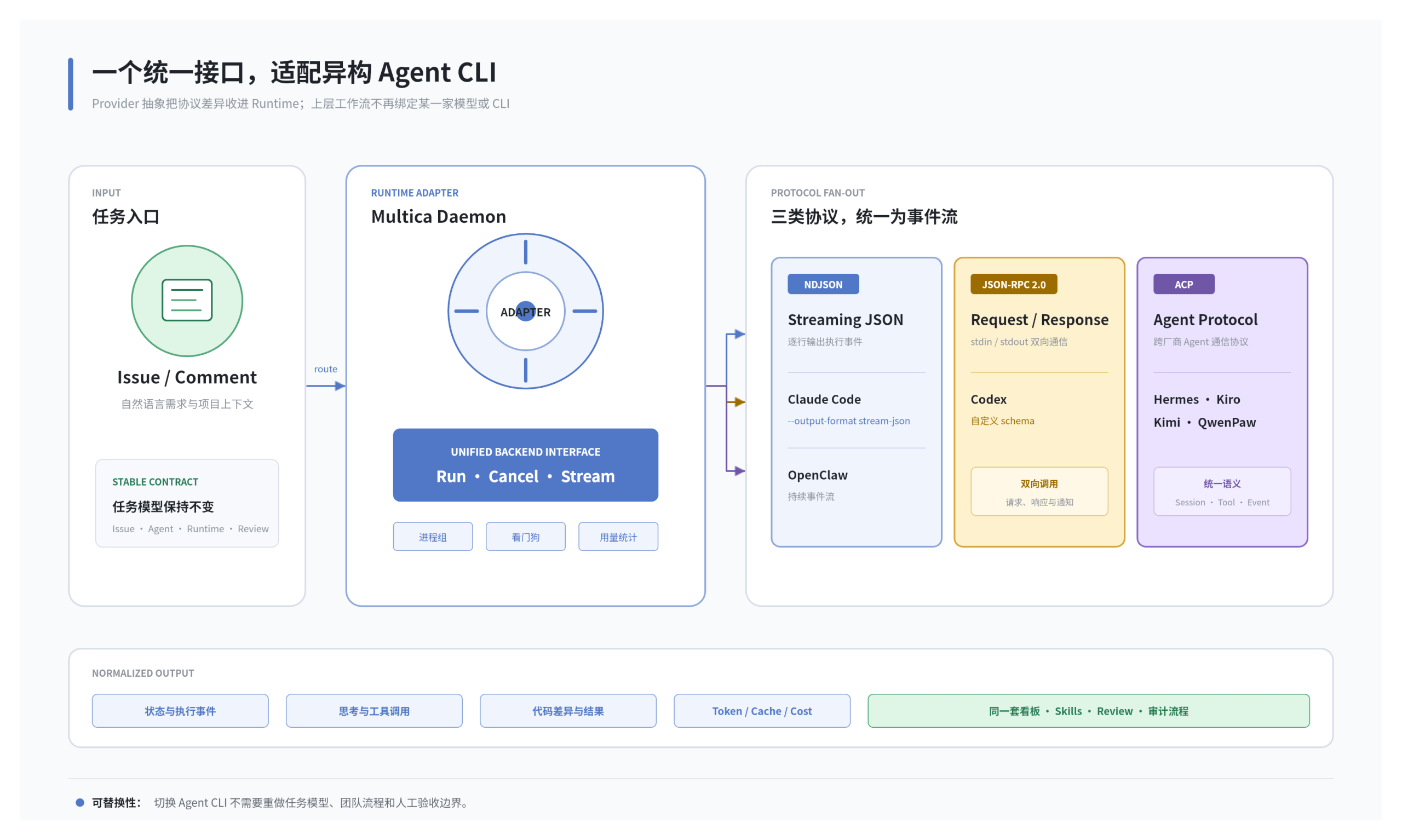Click the OpenClaw entry

pyautogui.click(x=817, y=475)
